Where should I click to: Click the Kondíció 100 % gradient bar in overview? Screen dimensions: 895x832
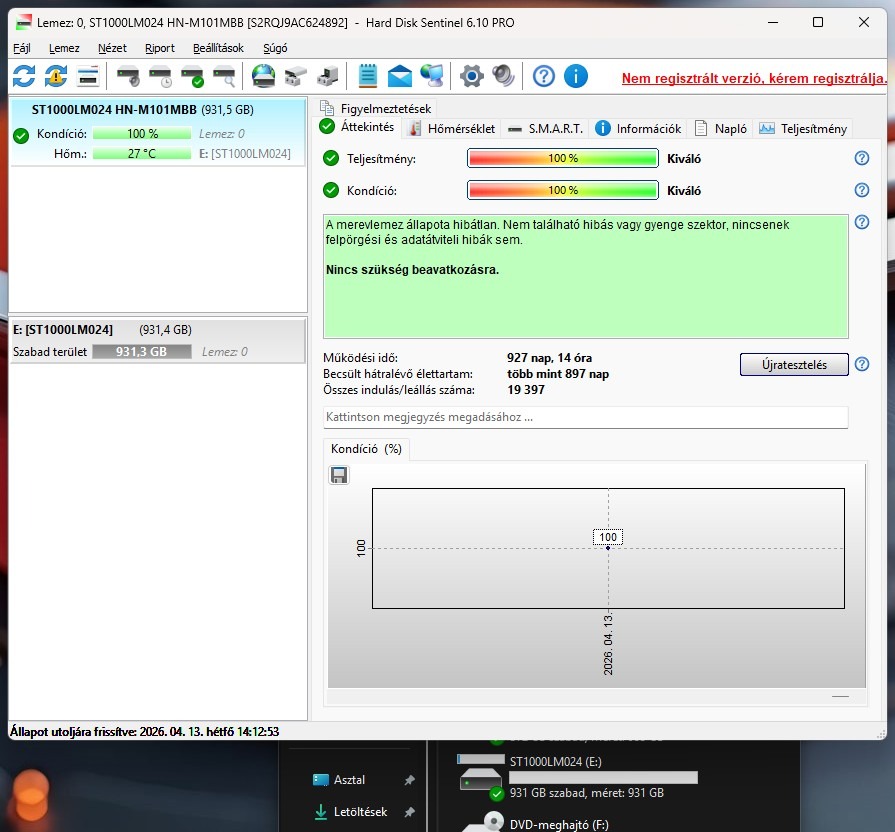563,190
